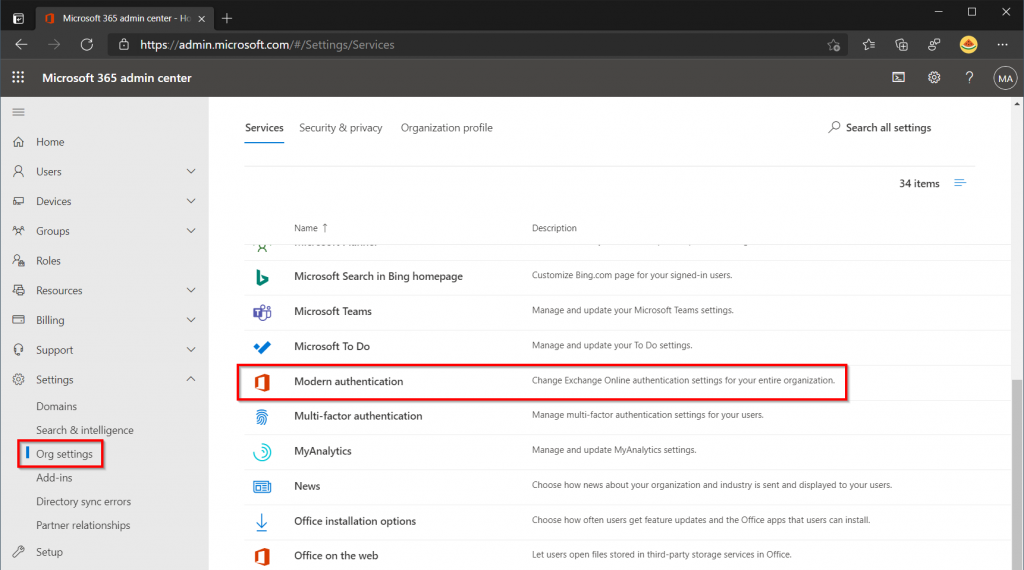Click the page vertical scrollbar thumb
This screenshot has height=570, width=1024.
tap(1017, 474)
